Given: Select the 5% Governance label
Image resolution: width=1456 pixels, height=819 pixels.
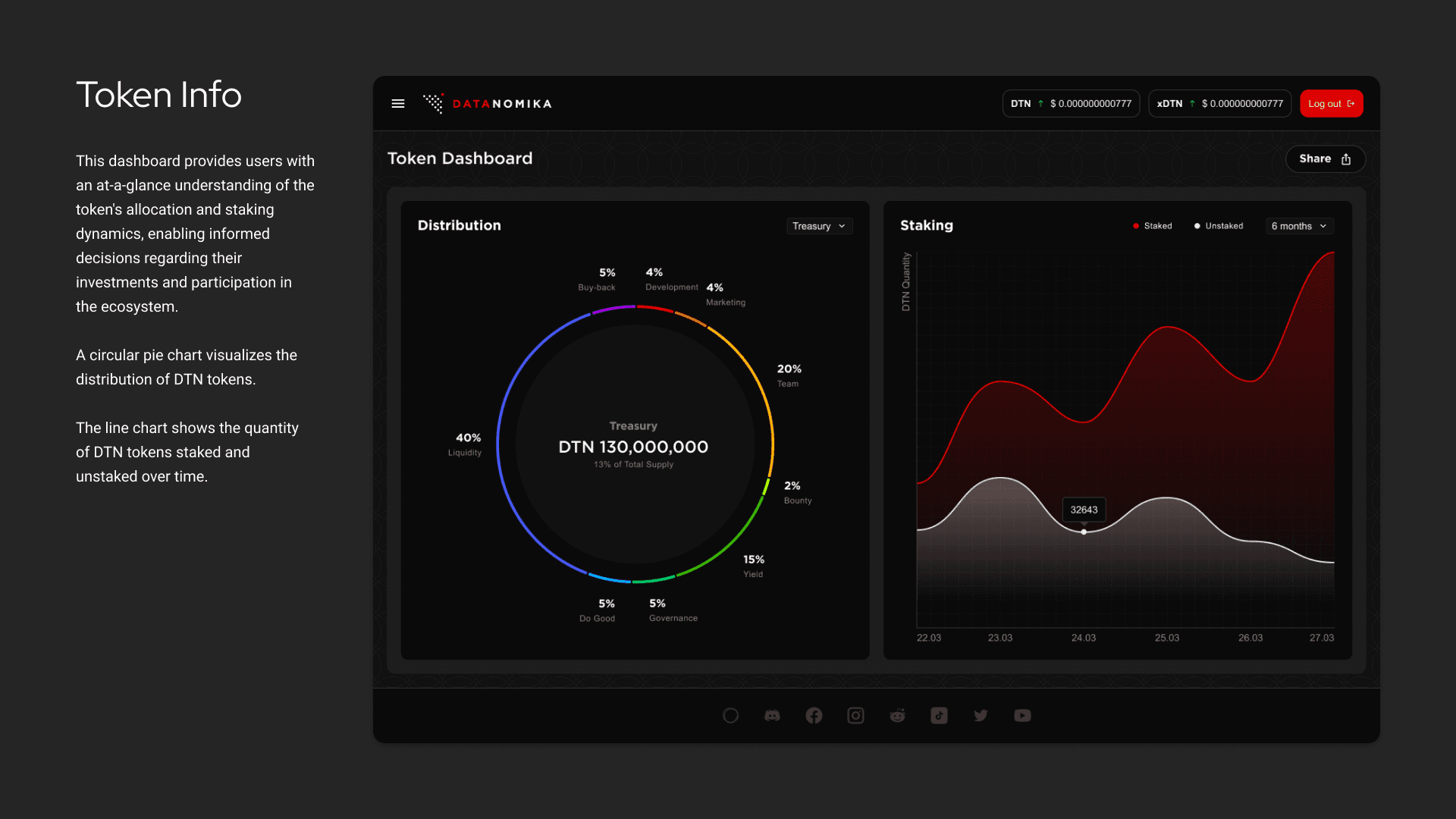Looking at the screenshot, I should (673, 610).
